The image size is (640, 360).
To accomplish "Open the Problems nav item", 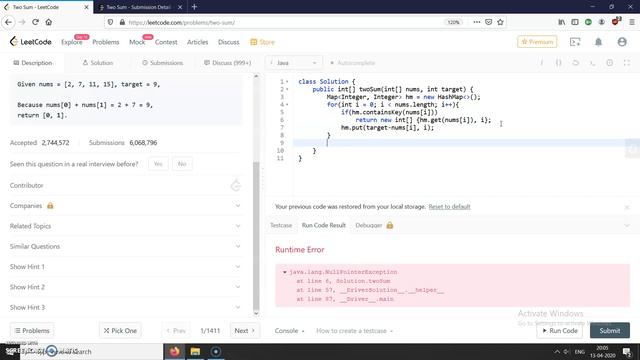I will click(106, 42).
